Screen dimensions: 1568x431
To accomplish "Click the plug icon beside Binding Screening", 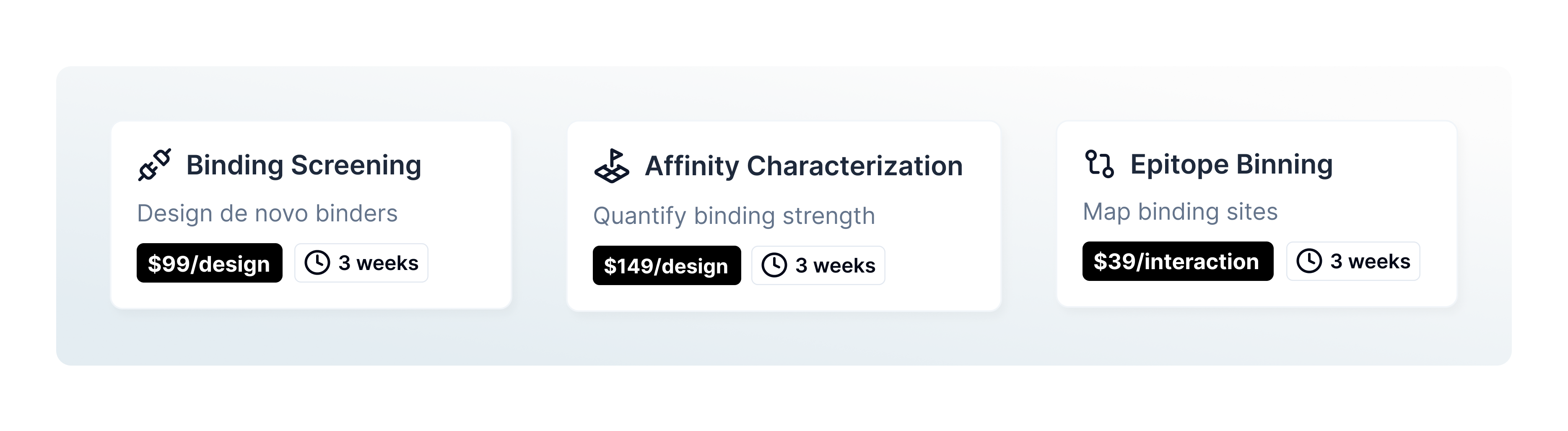I will point(155,165).
